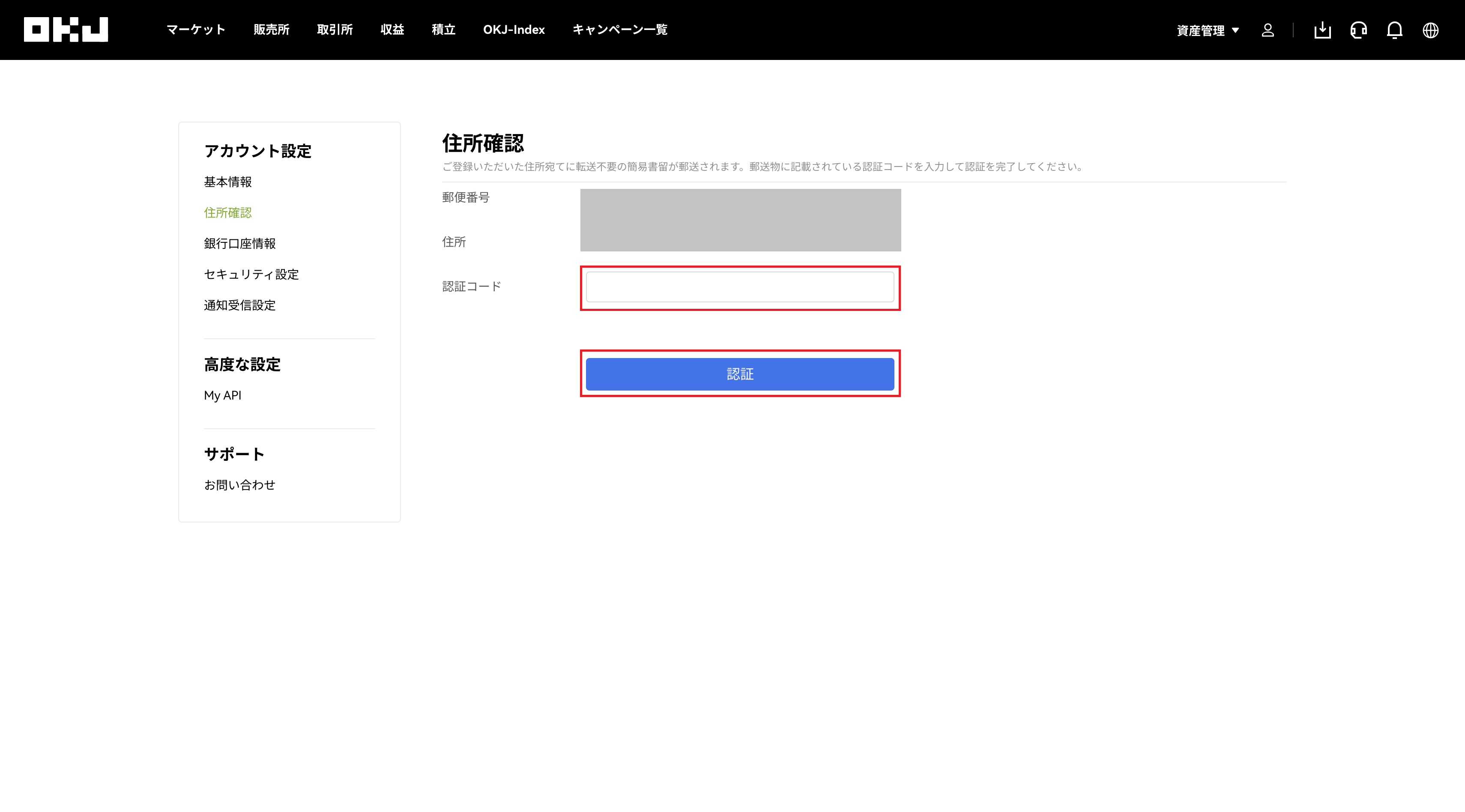Image resolution: width=1465 pixels, height=812 pixels.
Task: Select 銀行口座情報 in the sidebar
Action: pyautogui.click(x=240, y=243)
